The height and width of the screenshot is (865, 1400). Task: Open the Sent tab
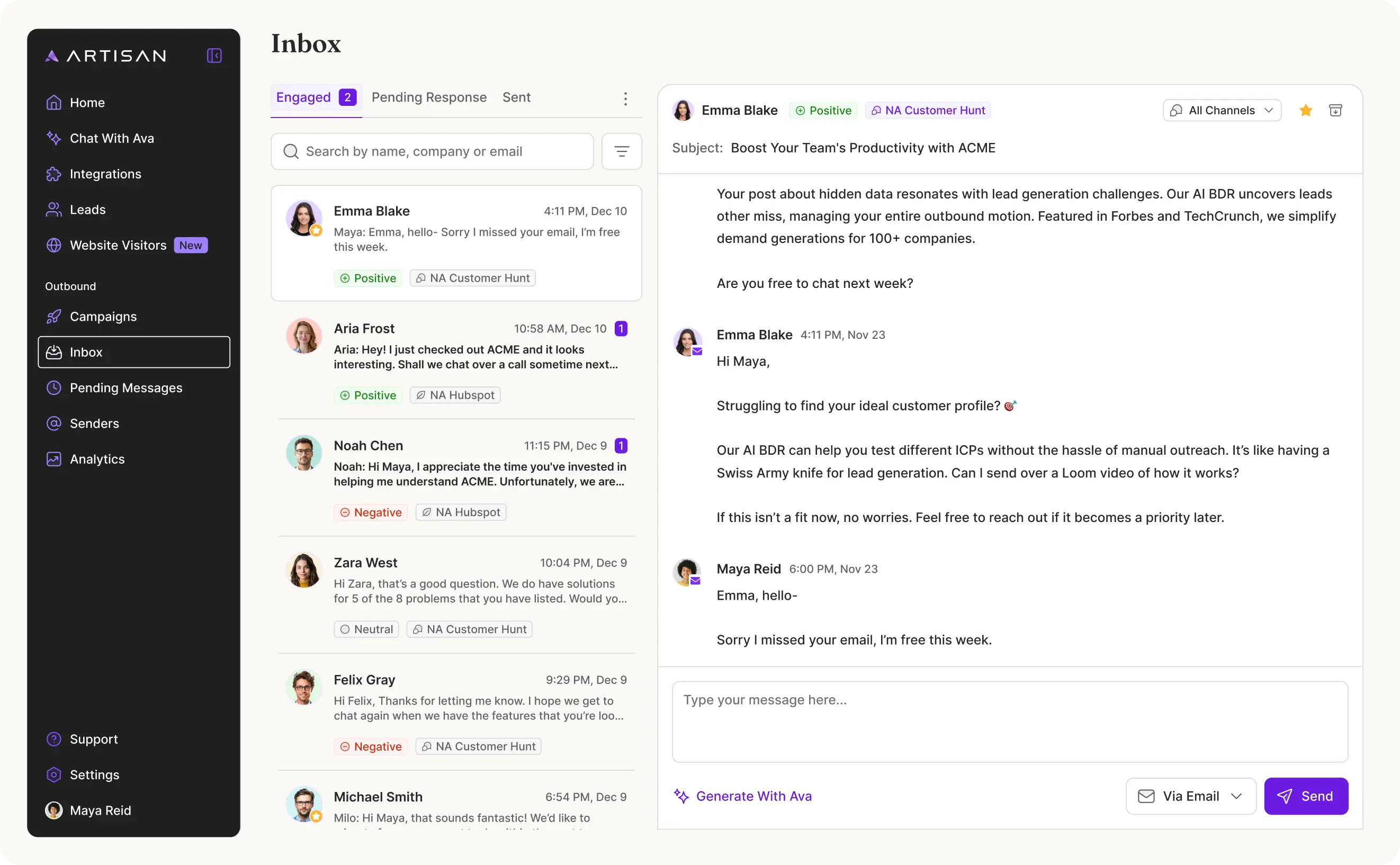[x=516, y=97]
